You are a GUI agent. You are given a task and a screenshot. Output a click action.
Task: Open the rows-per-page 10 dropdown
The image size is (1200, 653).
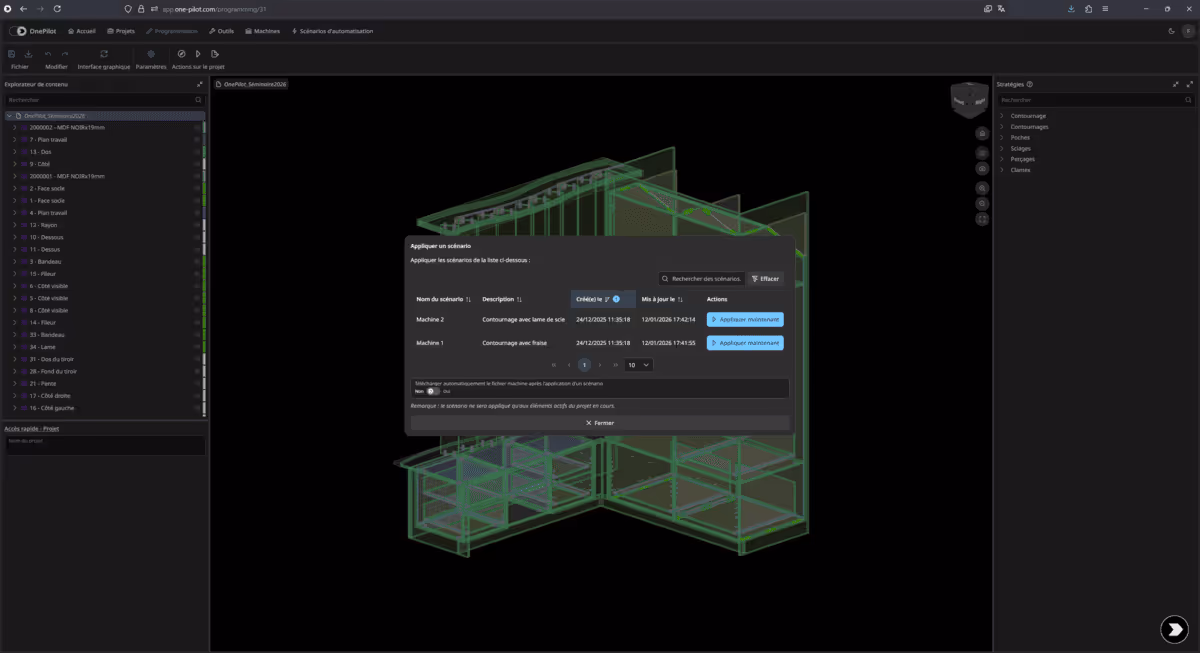click(639, 365)
